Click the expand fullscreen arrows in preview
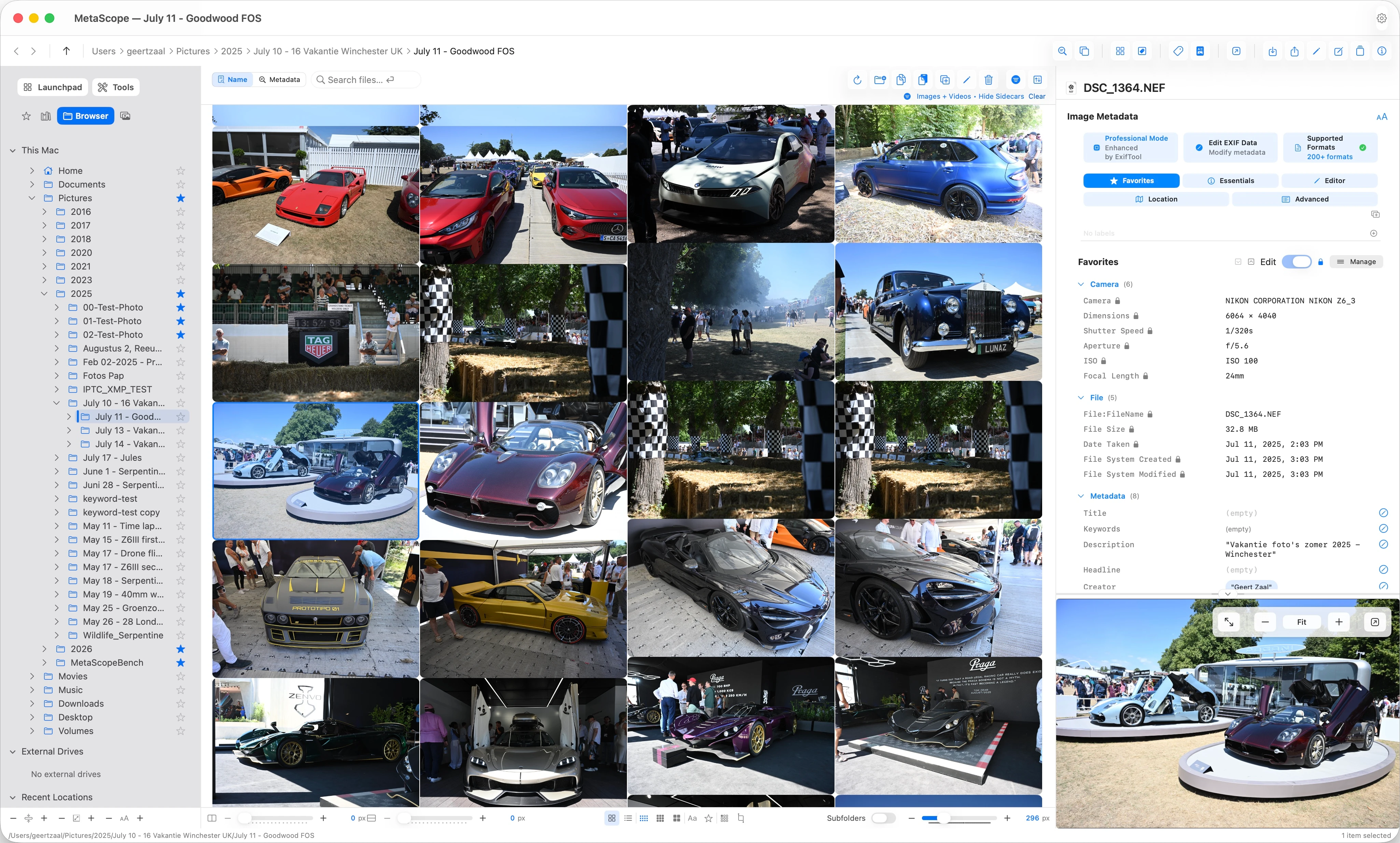 (x=1229, y=622)
